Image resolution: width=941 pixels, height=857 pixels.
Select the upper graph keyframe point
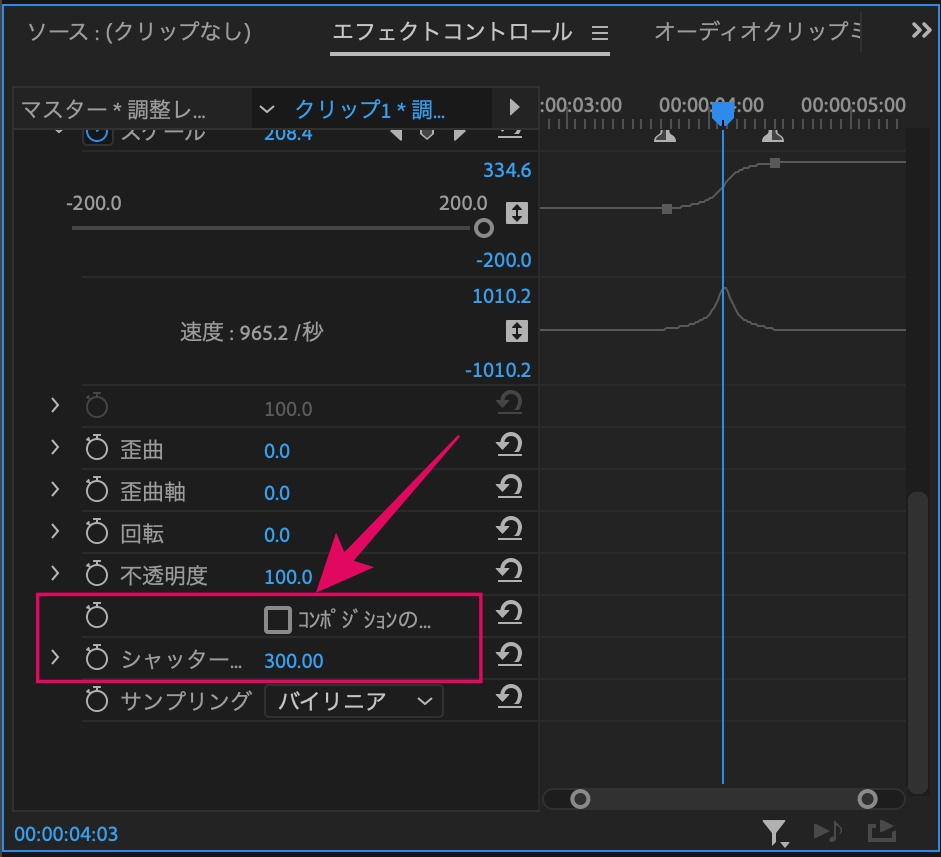775,163
